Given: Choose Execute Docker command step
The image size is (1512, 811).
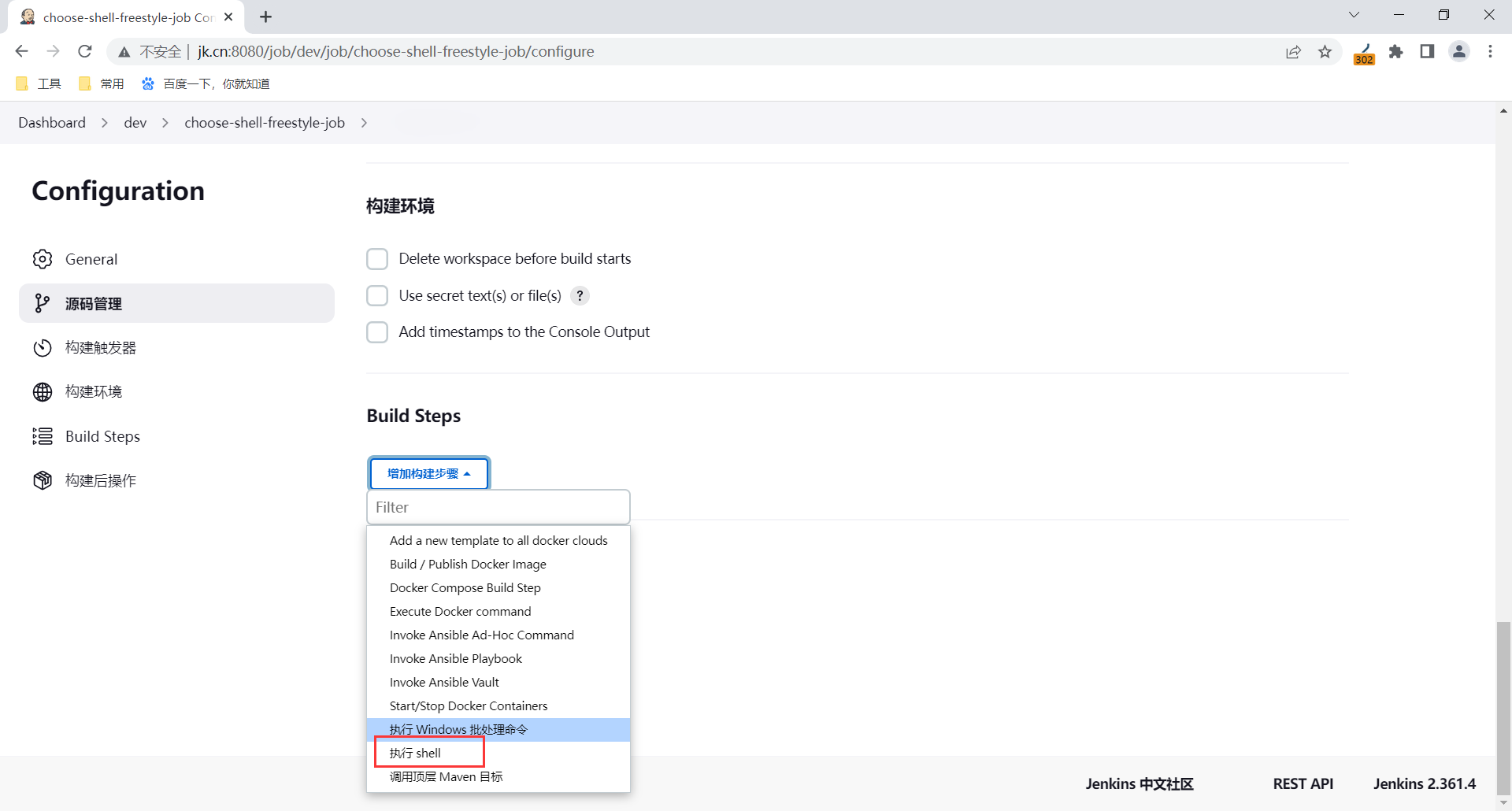Looking at the screenshot, I should point(498,612).
